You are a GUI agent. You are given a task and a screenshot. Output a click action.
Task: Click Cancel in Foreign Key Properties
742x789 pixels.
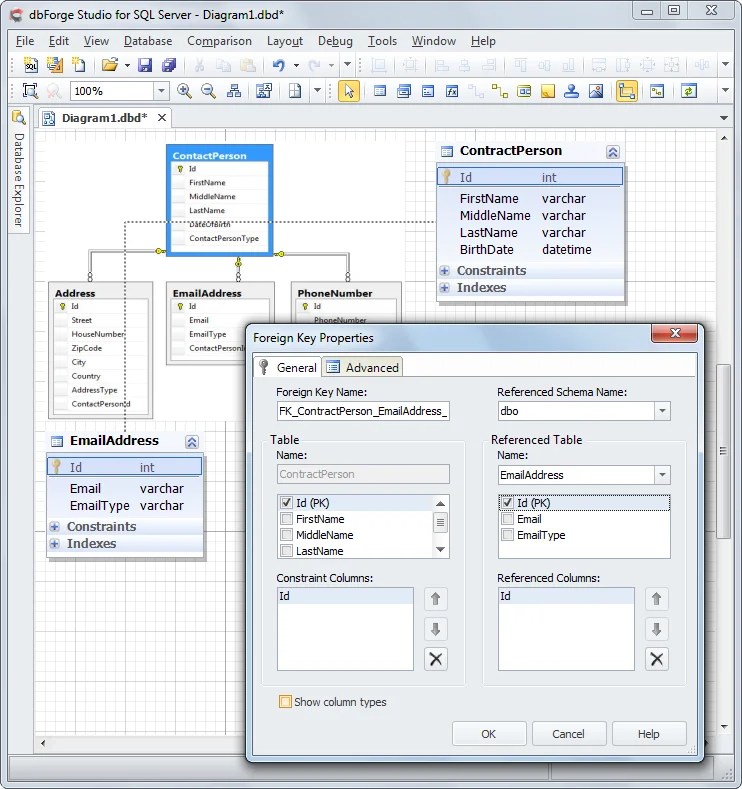click(568, 734)
